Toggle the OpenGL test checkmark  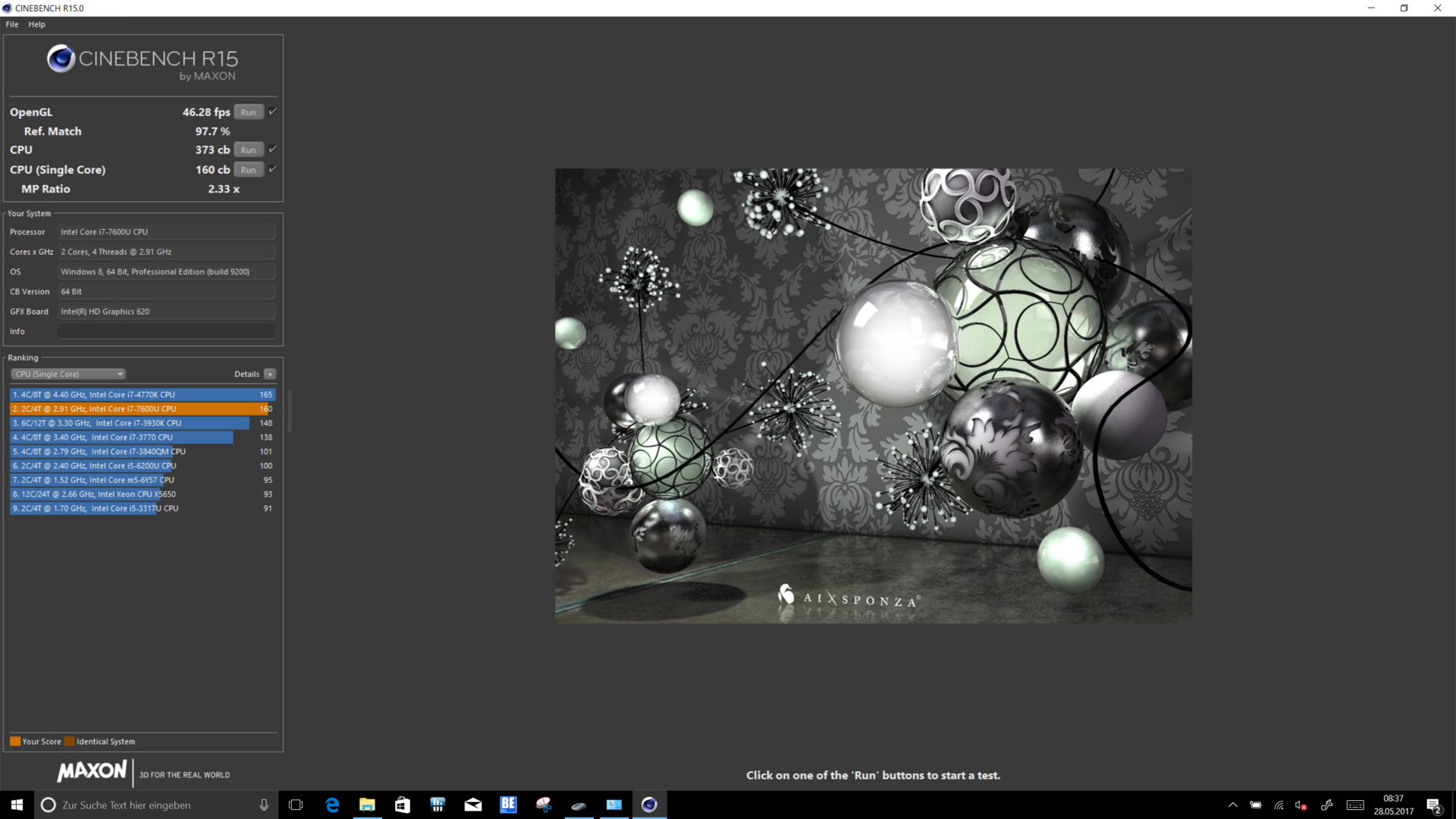pyautogui.click(x=272, y=111)
